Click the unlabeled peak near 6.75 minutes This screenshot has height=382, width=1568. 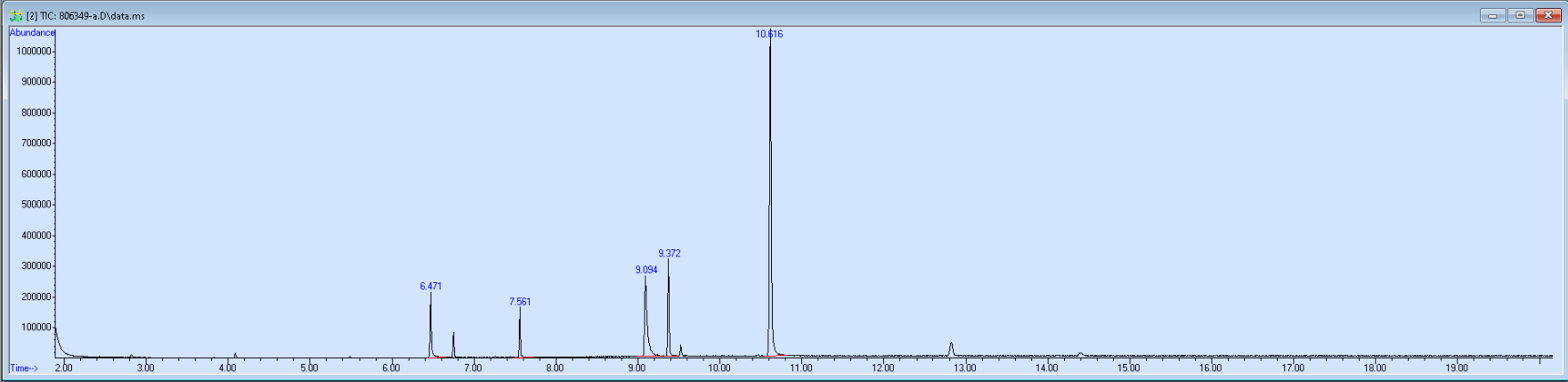(x=453, y=345)
